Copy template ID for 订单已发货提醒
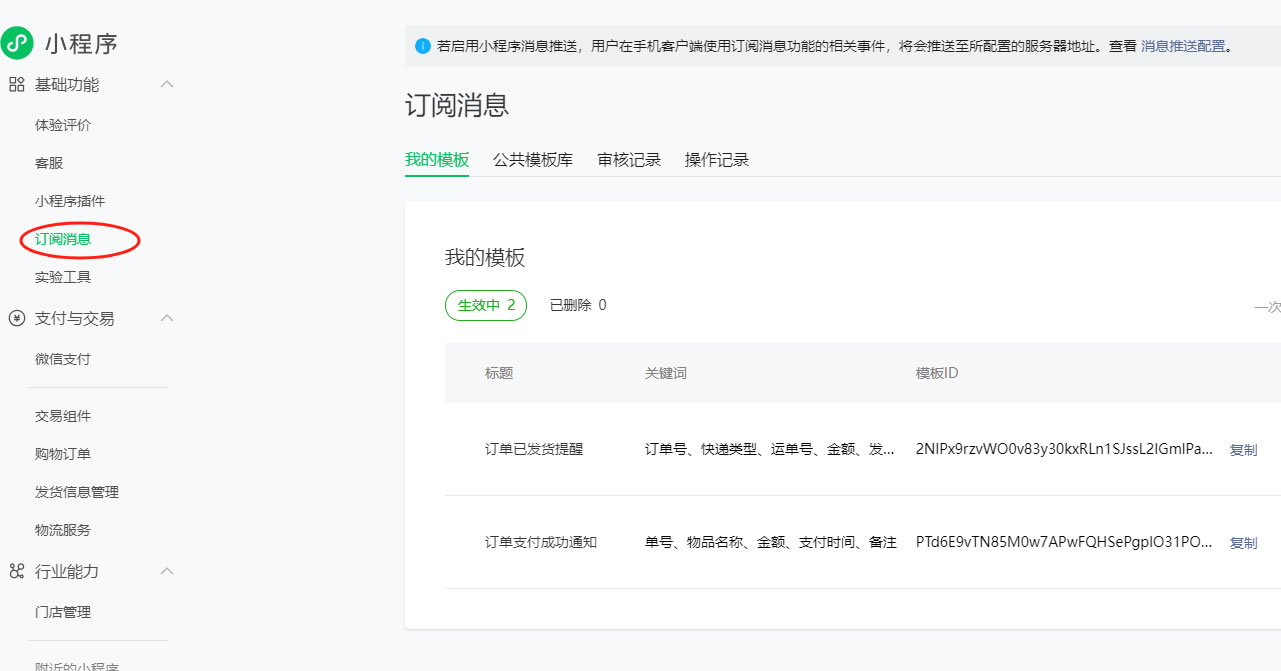This screenshot has width=1281, height=671. click(x=1243, y=450)
